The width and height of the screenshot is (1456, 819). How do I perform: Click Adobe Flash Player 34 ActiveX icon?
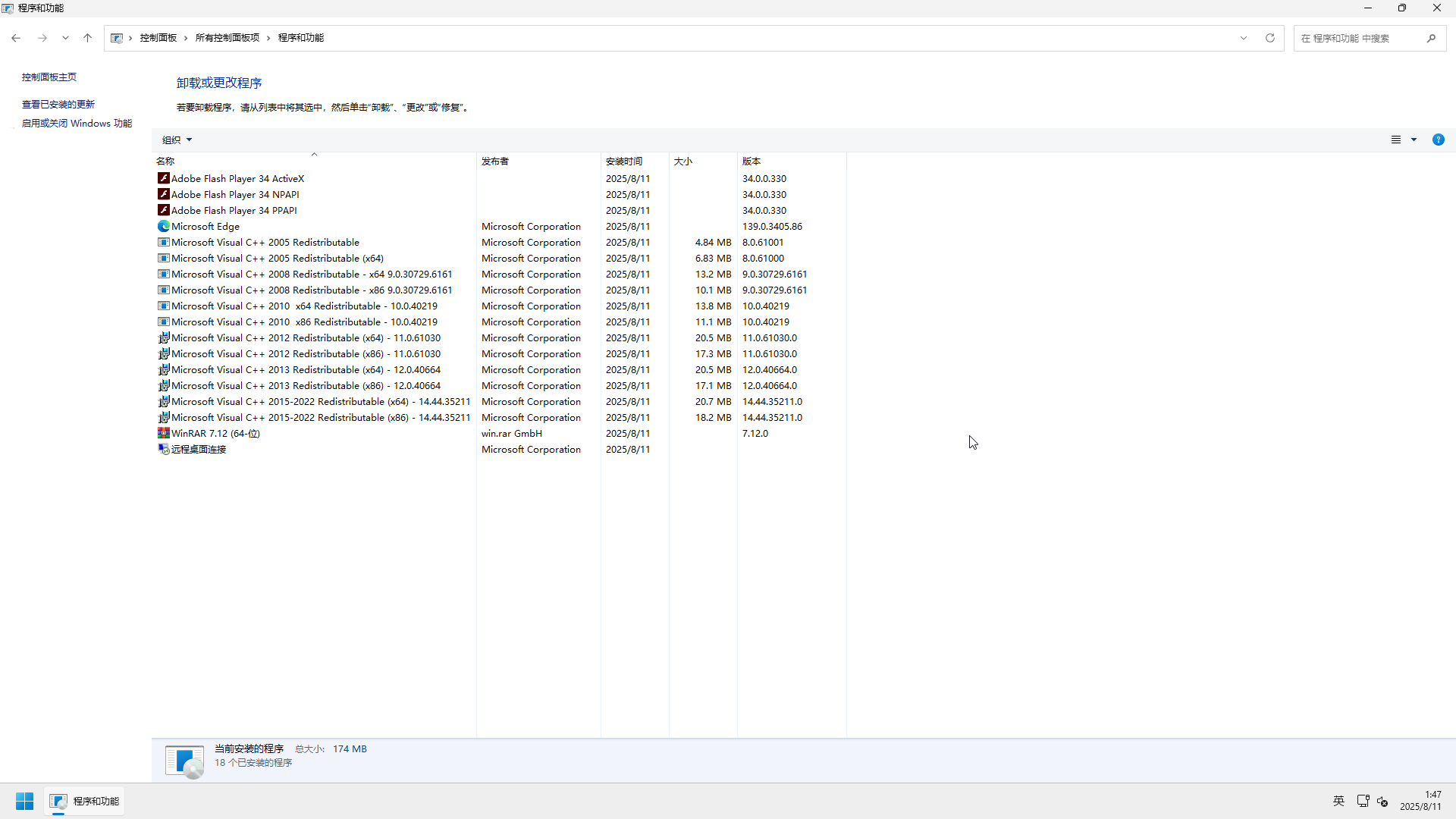[x=163, y=178]
